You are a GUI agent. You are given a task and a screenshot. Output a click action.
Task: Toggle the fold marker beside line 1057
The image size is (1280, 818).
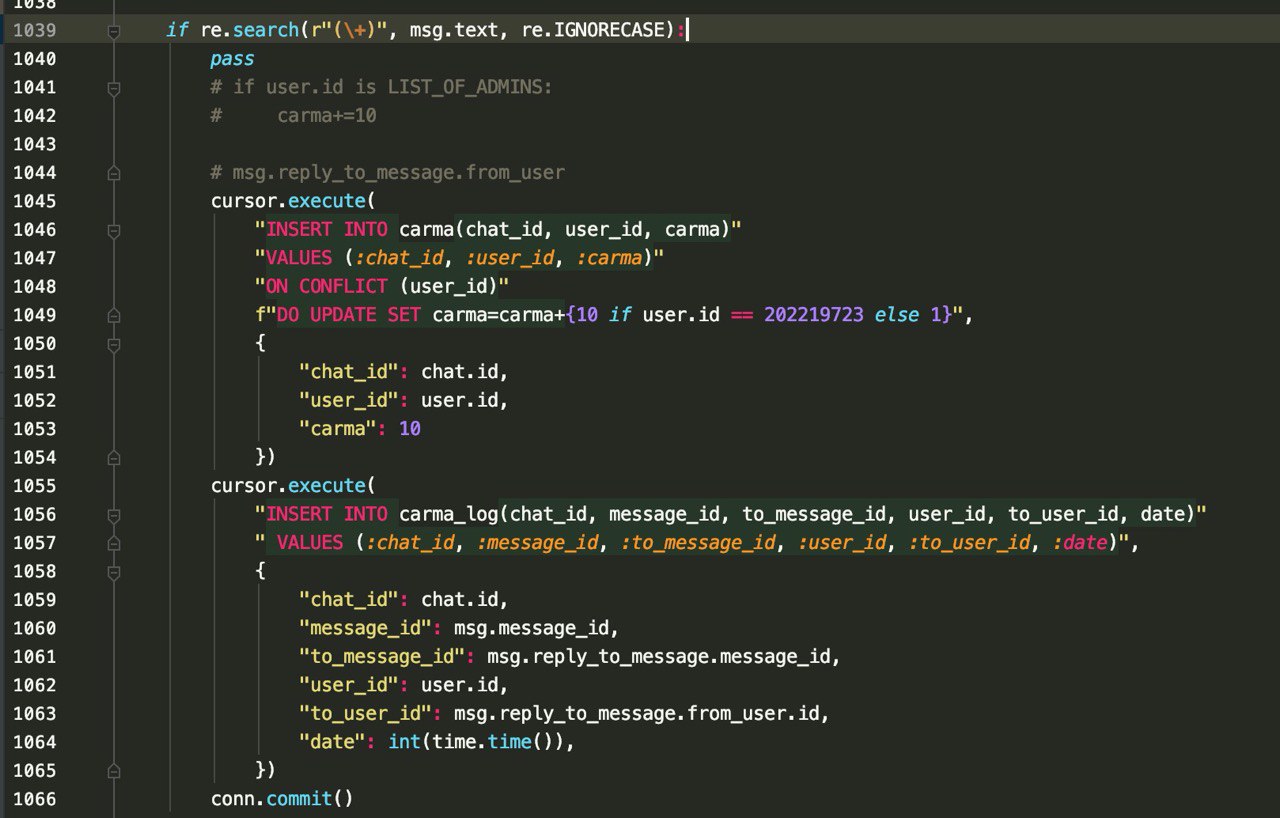click(x=113, y=543)
